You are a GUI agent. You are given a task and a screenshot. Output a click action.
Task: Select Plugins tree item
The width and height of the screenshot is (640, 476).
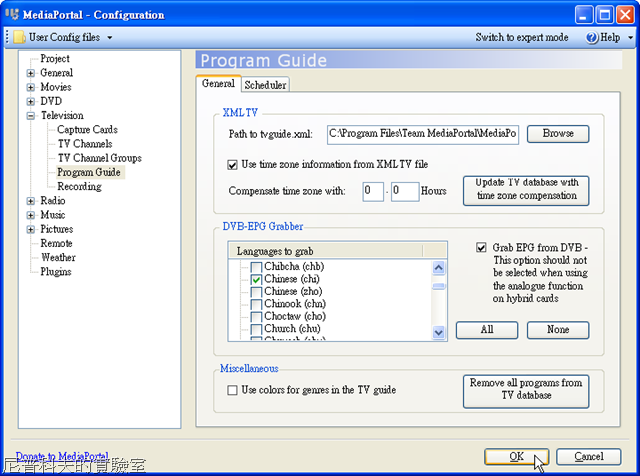[56, 271]
